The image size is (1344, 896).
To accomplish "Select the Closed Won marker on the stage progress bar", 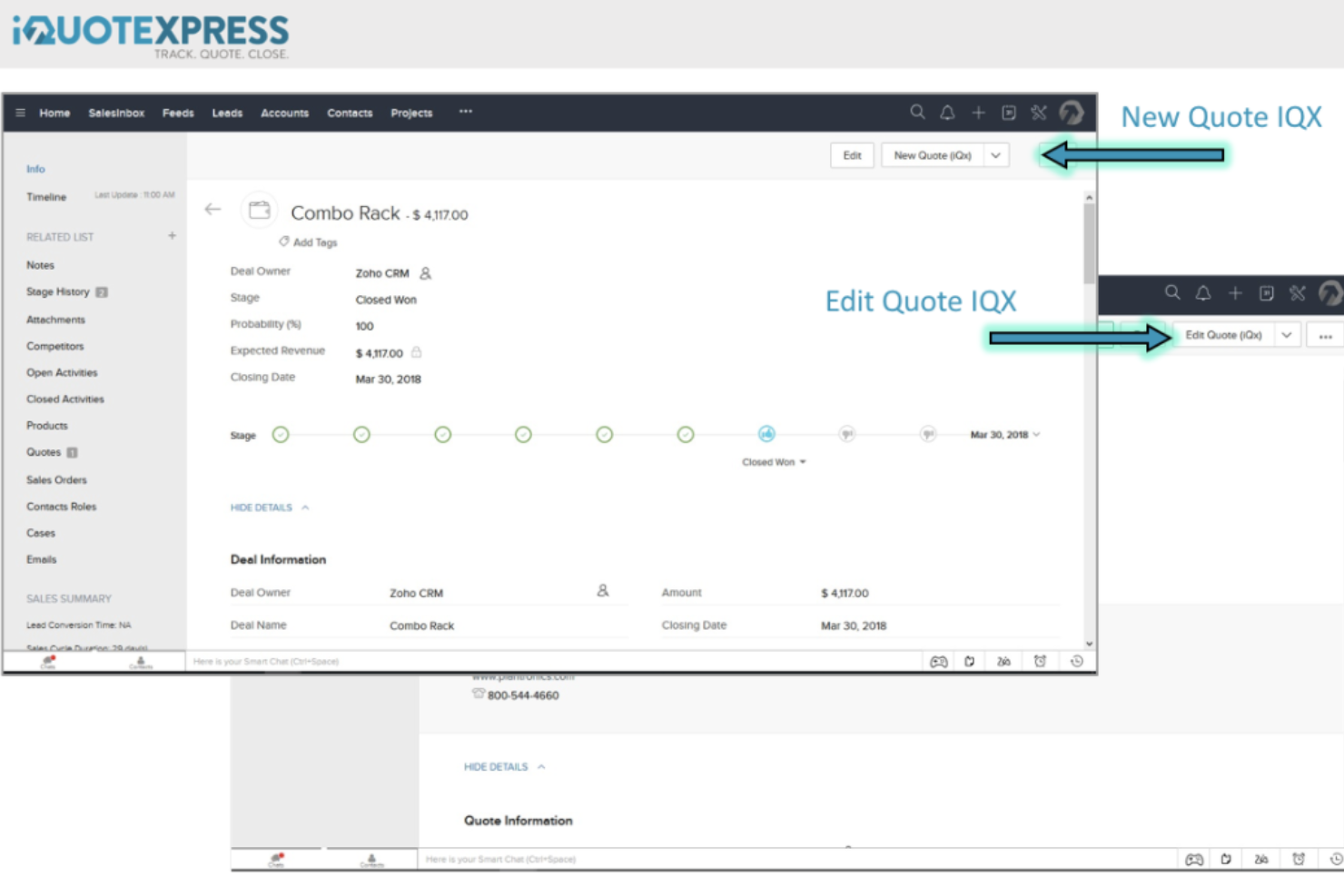I will click(767, 434).
